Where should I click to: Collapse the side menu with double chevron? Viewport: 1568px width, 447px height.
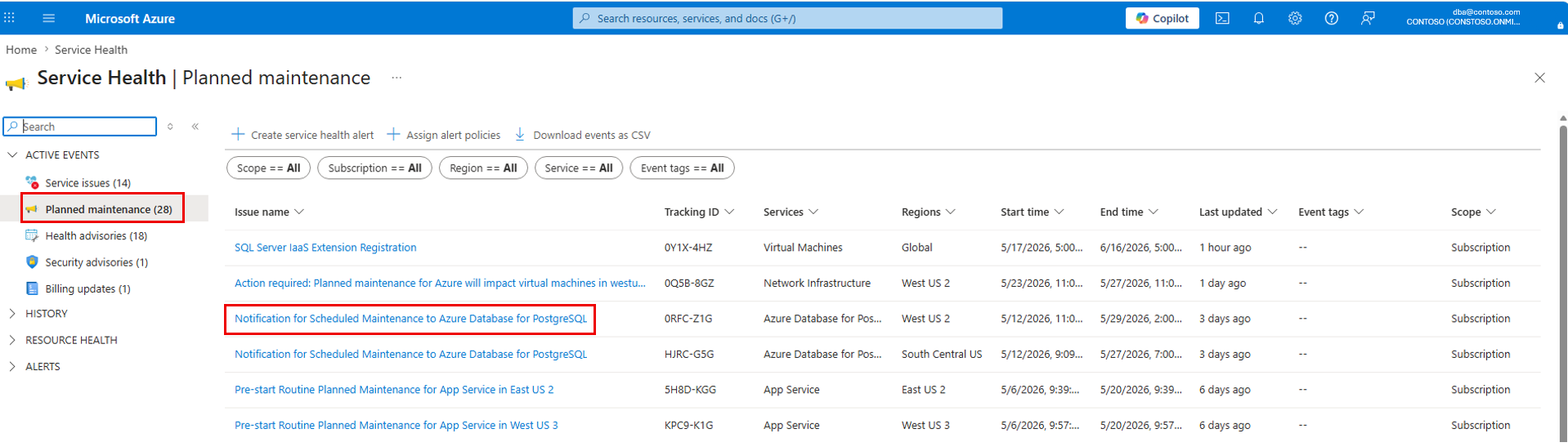point(195,126)
